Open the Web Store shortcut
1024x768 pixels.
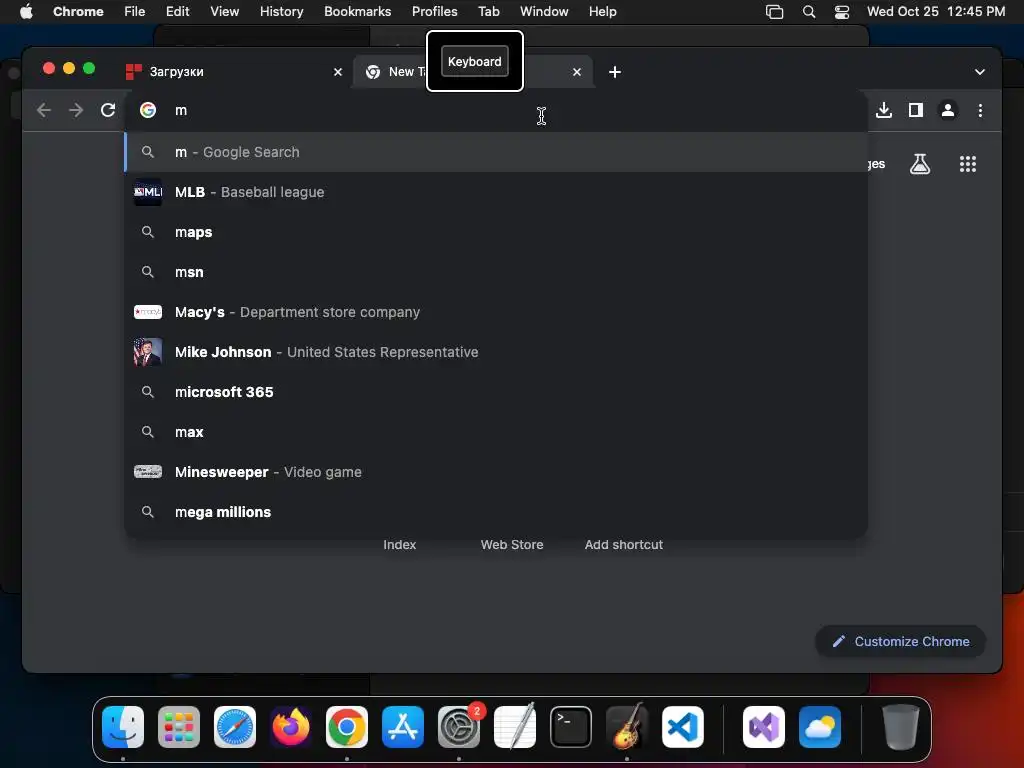pyautogui.click(x=512, y=545)
